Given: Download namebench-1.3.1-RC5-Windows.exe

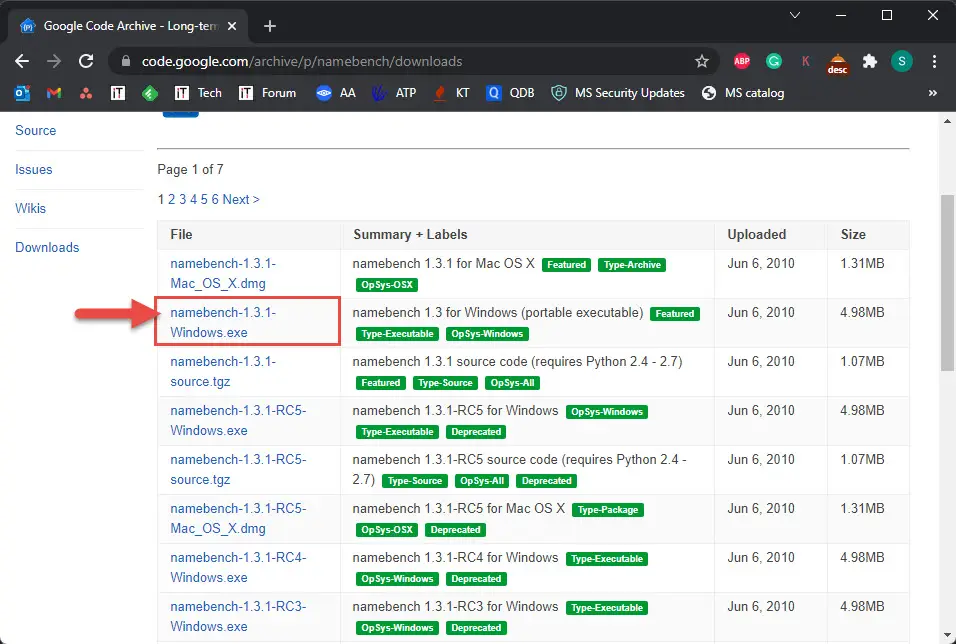Looking at the screenshot, I should point(238,420).
